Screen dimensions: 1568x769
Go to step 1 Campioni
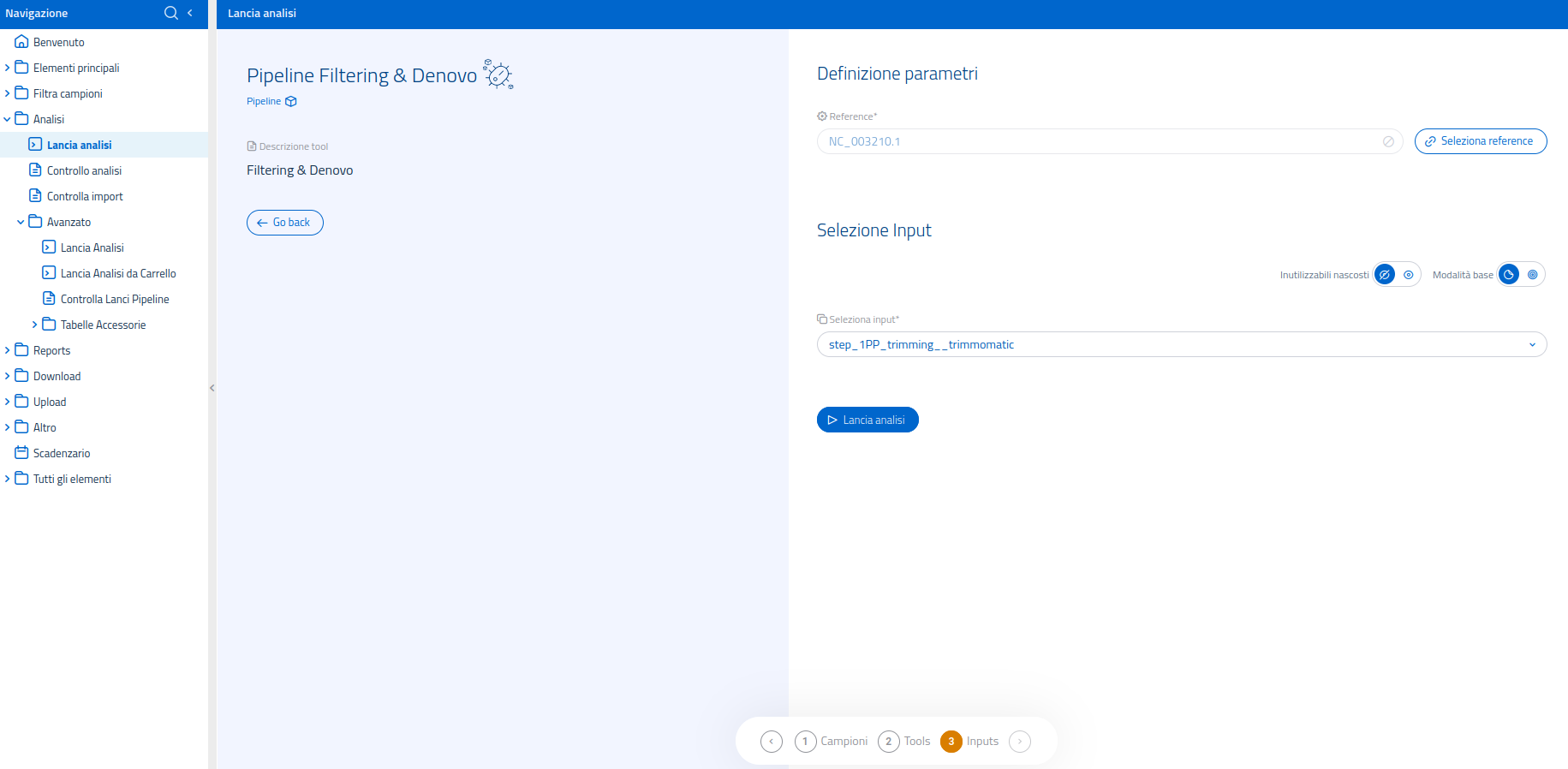[805, 742]
